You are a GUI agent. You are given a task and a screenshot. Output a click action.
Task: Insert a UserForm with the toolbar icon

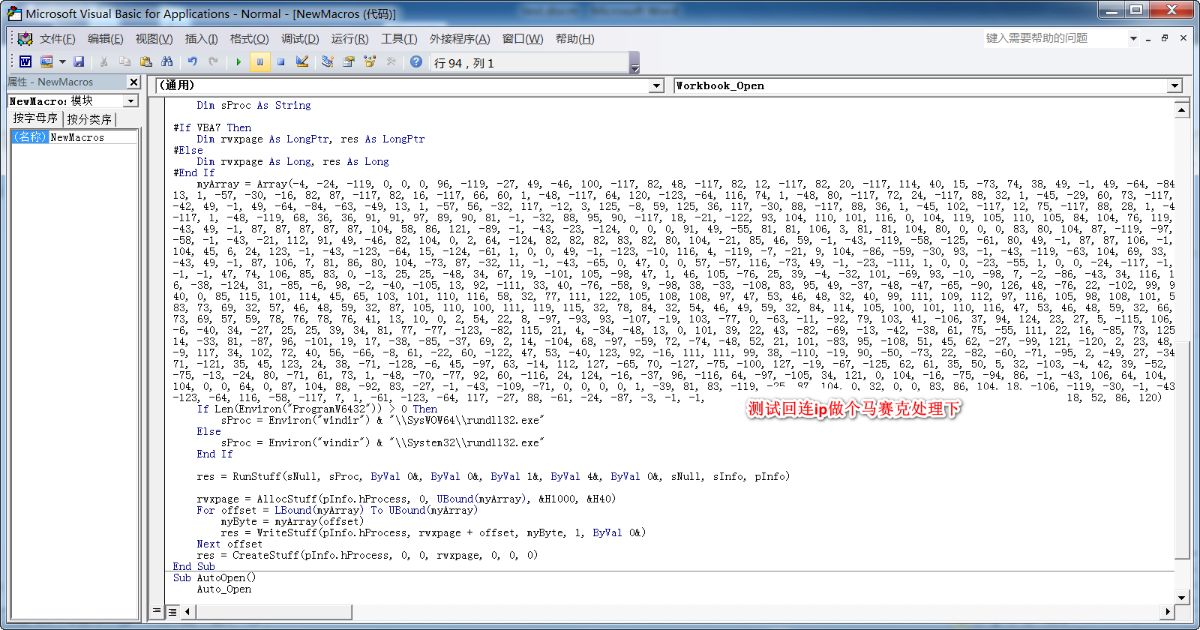point(45,62)
